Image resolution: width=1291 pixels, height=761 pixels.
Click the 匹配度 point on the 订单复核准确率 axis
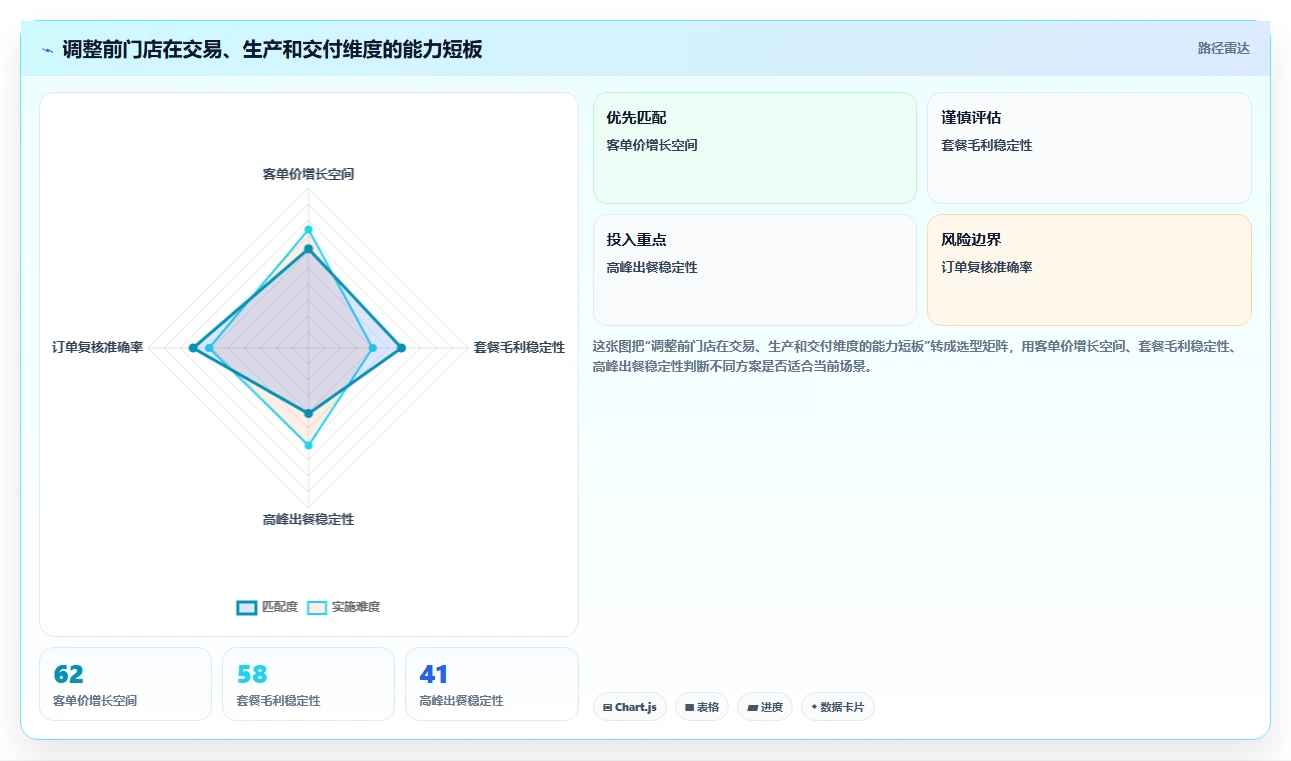click(x=192, y=348)
